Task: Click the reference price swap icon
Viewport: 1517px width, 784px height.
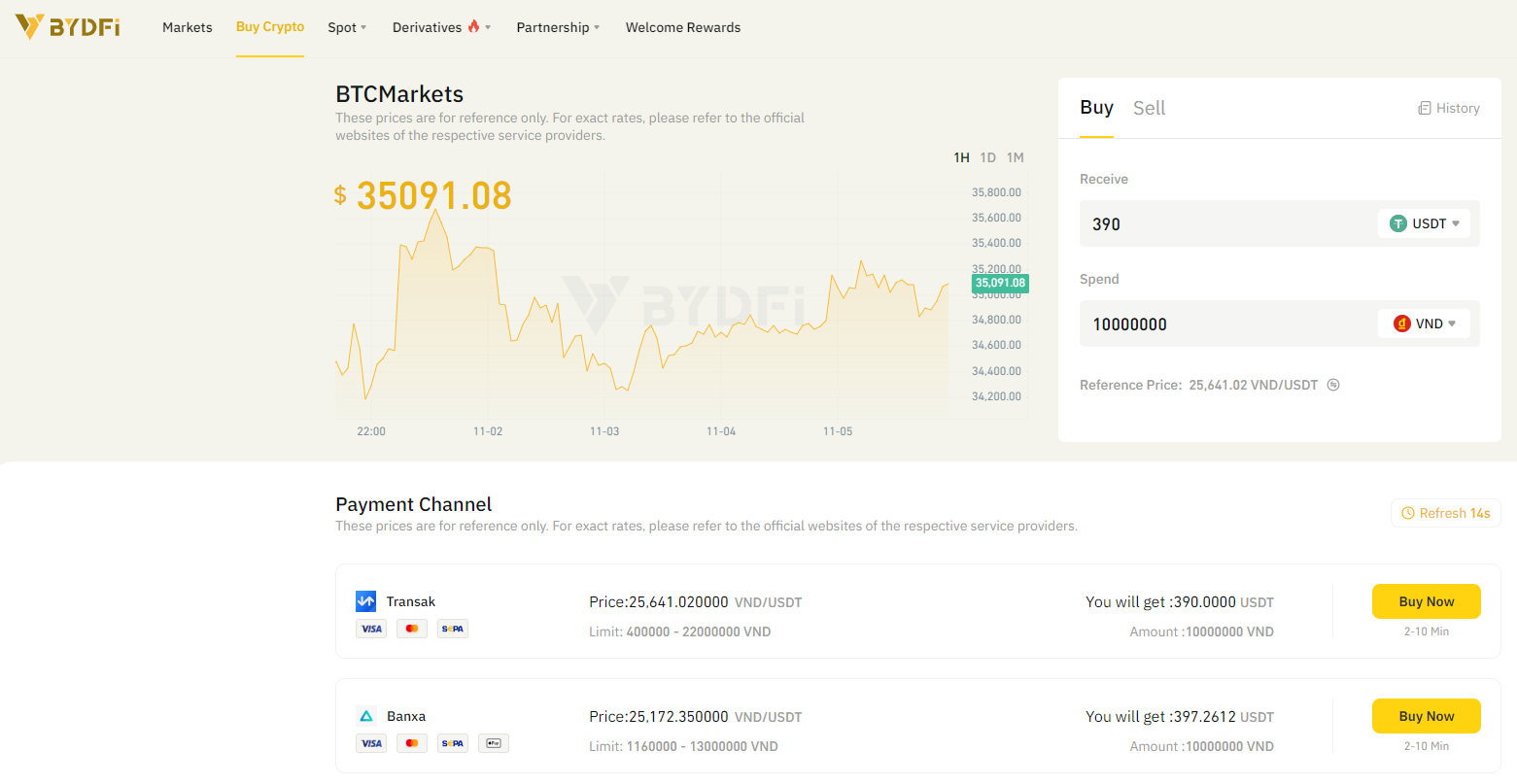Action: pyautogui.click(x=1333, y=385)
